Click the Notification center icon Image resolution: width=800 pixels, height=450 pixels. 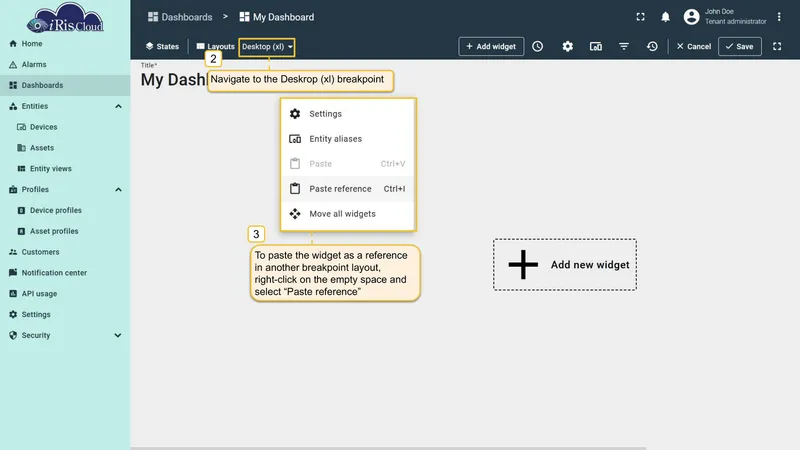(13, 273)
